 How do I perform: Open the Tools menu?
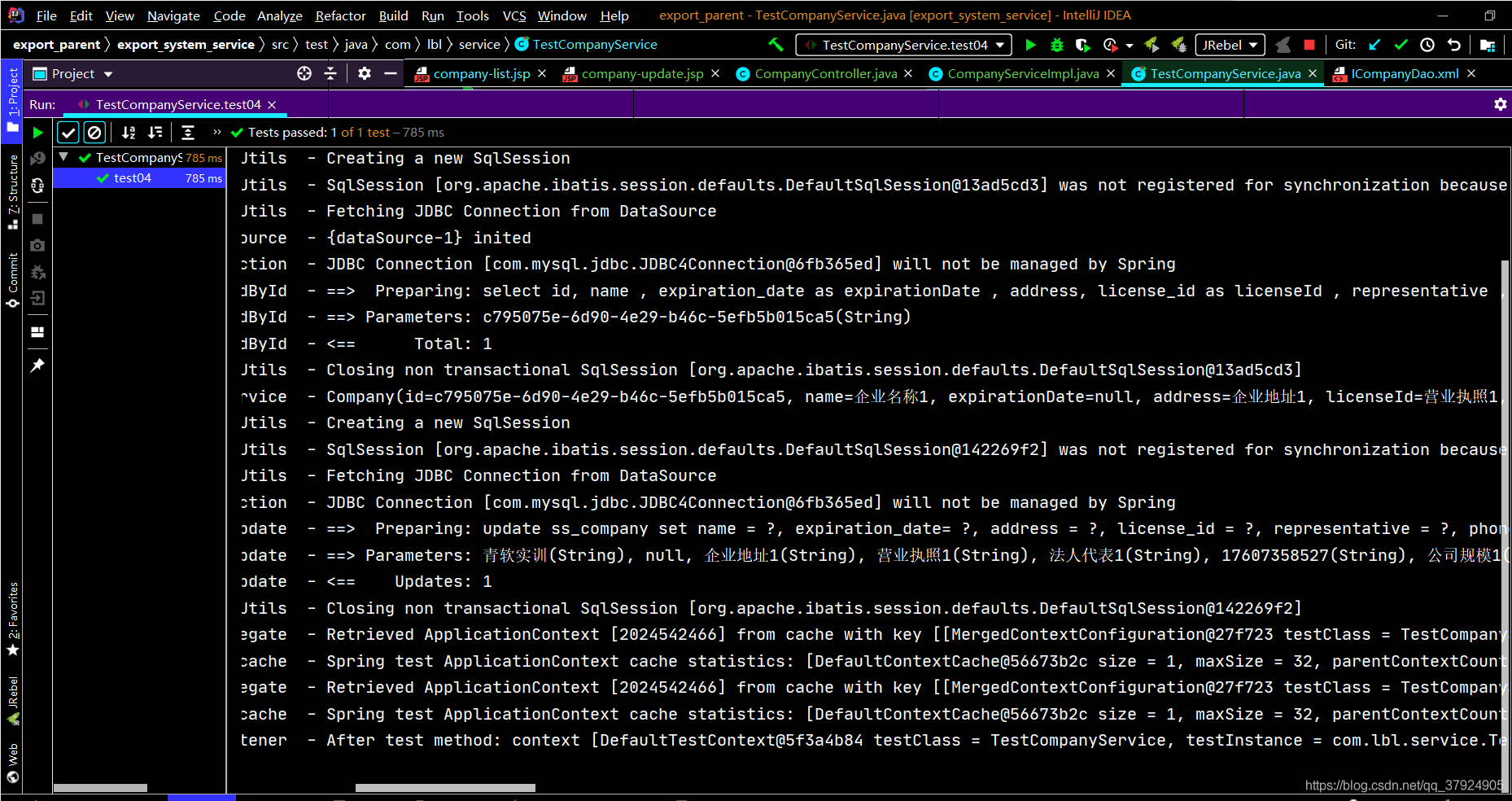(x=472, y=15)
